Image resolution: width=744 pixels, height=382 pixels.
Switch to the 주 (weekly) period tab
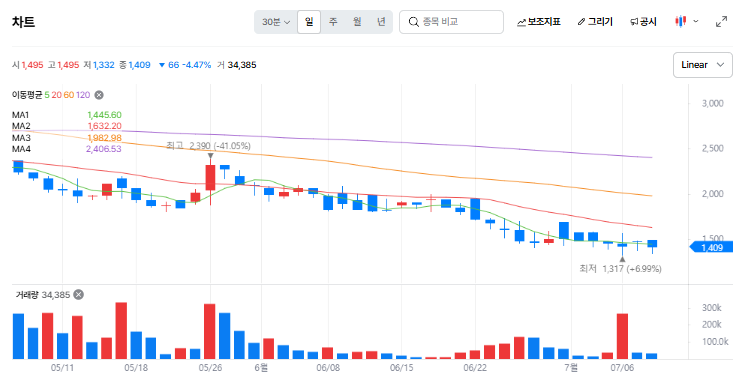coord(333,22)
